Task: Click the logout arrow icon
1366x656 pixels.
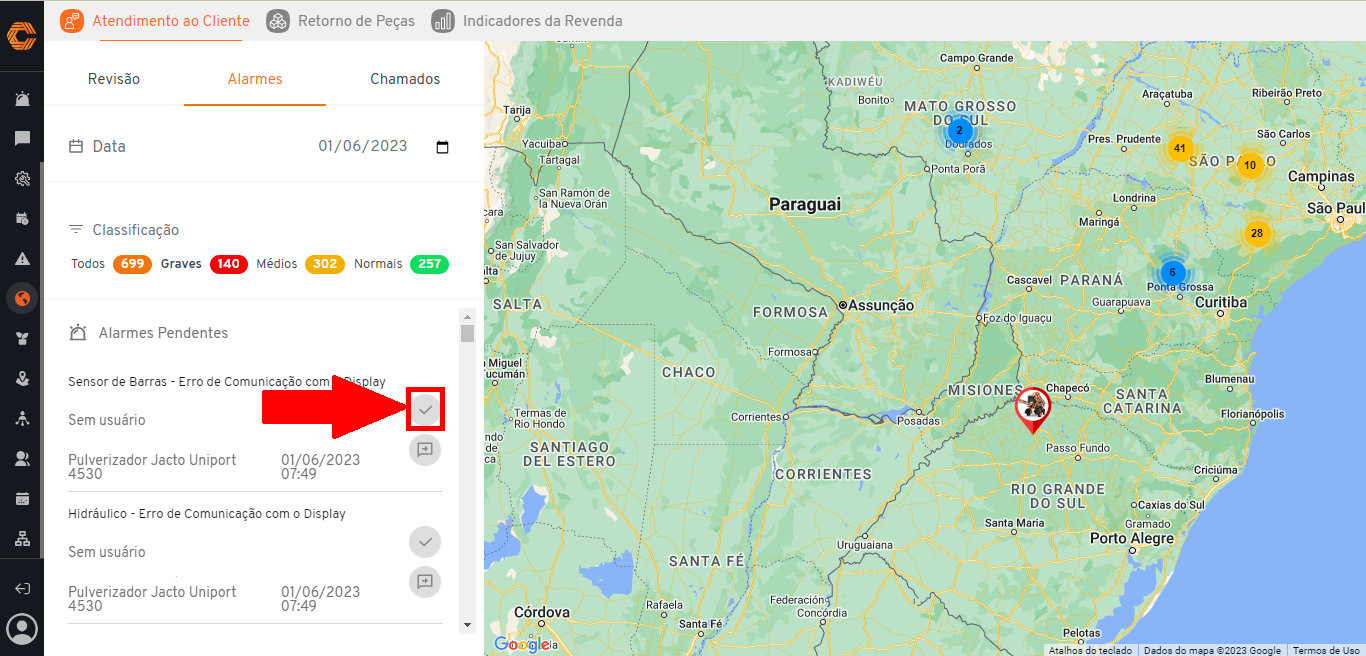Action: (x=22, y=589)
